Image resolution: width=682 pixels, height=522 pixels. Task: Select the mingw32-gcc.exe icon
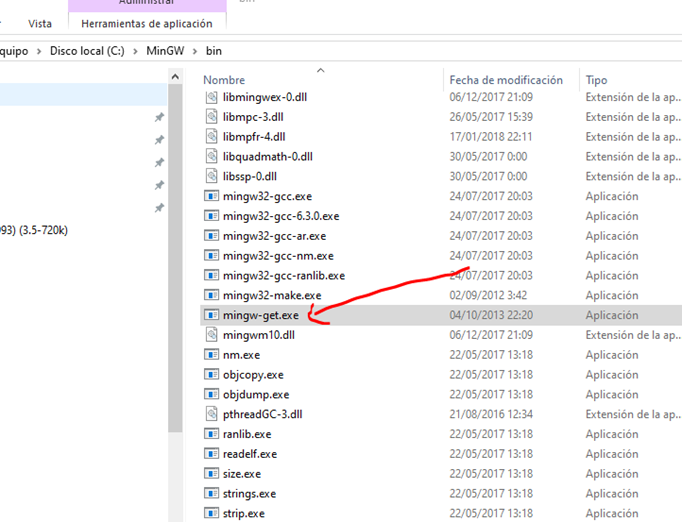pos(211,196)
